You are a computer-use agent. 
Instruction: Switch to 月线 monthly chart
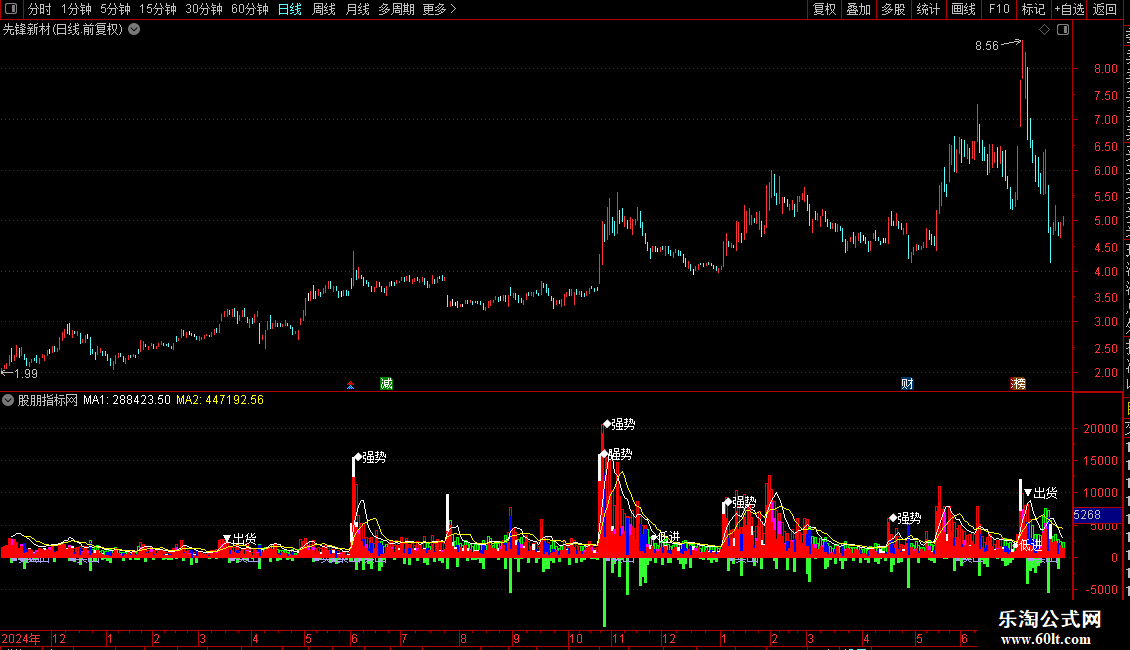point(357,9)
